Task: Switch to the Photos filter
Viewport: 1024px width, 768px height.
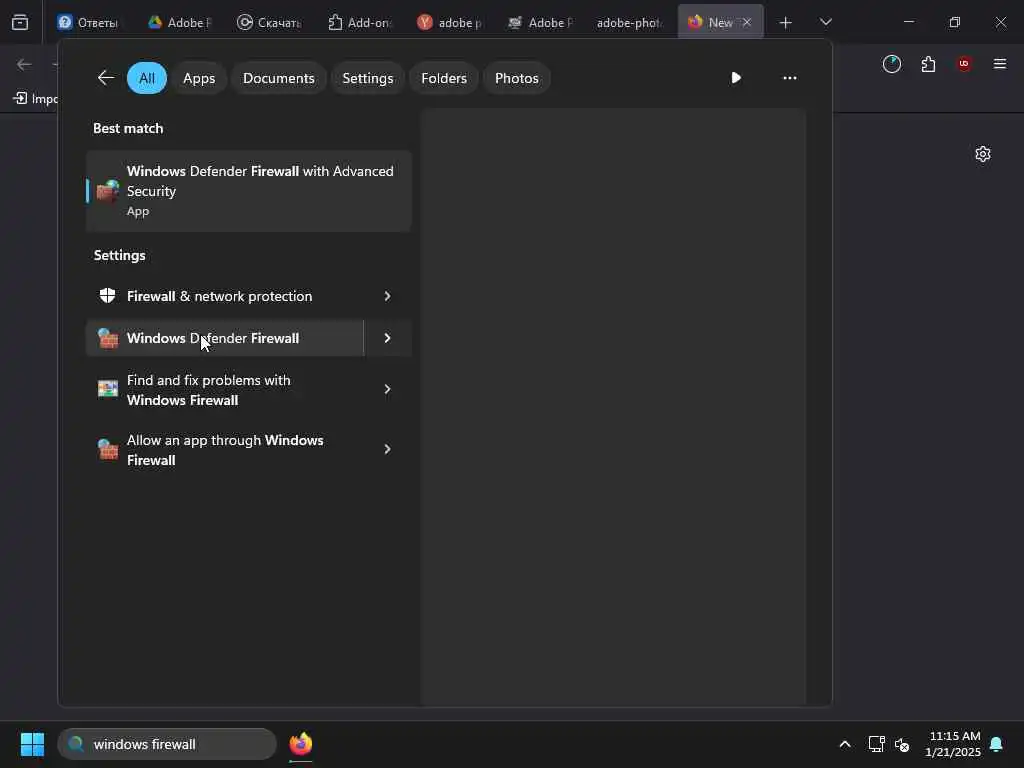Action: point(517,78)
